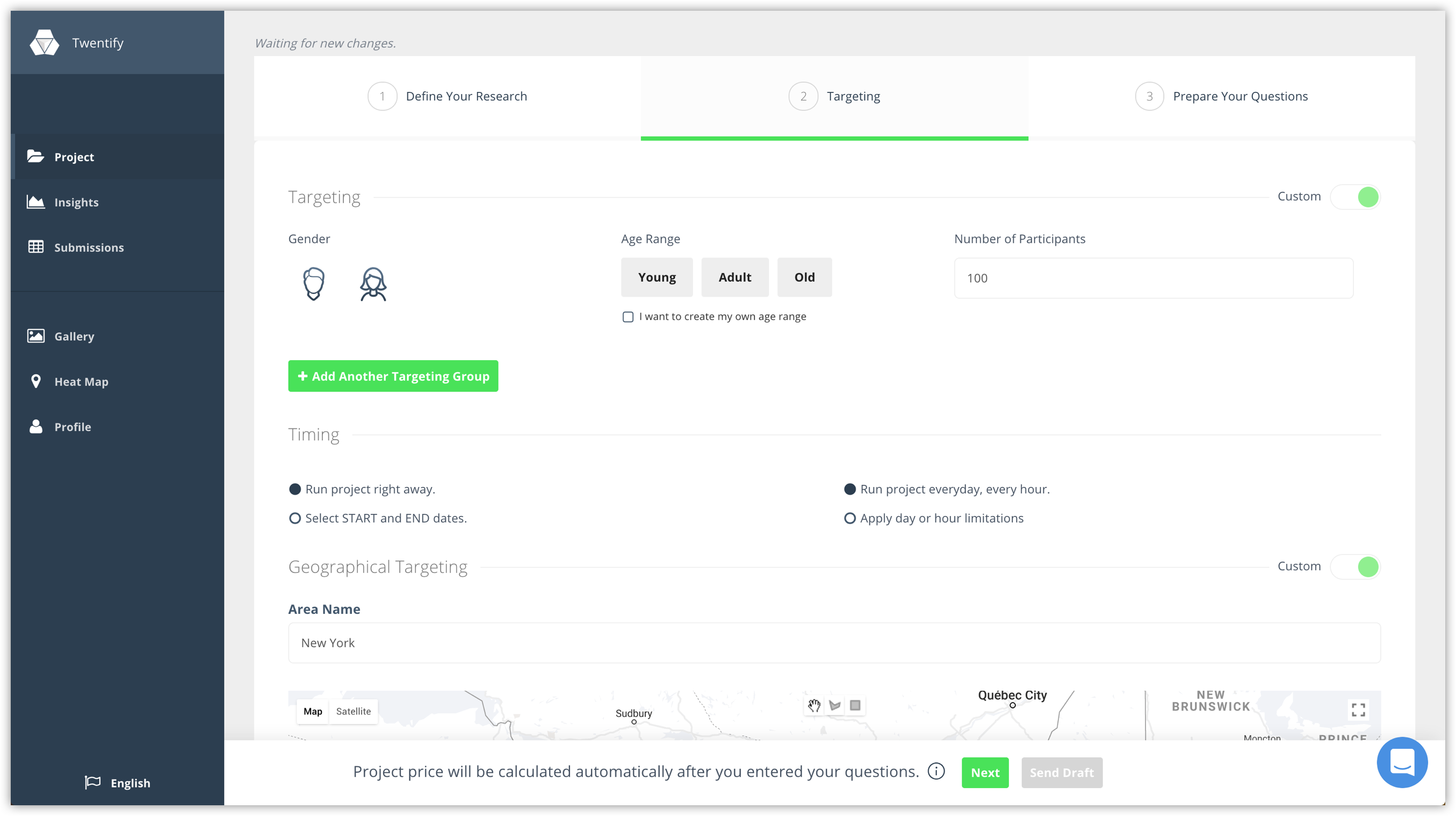
Task: Click the Area Name input field
Action: [x=834, y=642]
